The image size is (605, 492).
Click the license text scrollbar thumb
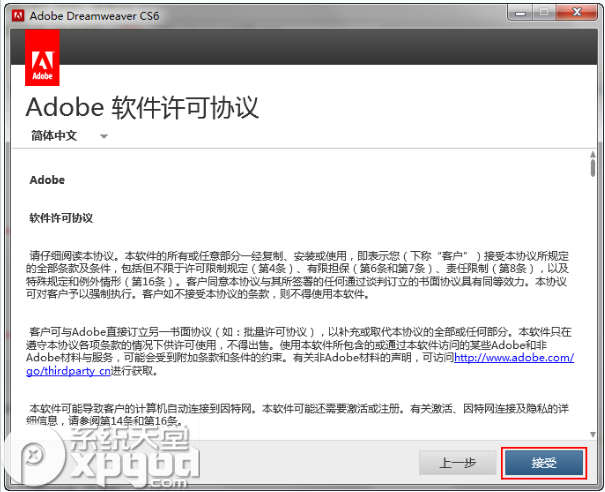[593, 168]
